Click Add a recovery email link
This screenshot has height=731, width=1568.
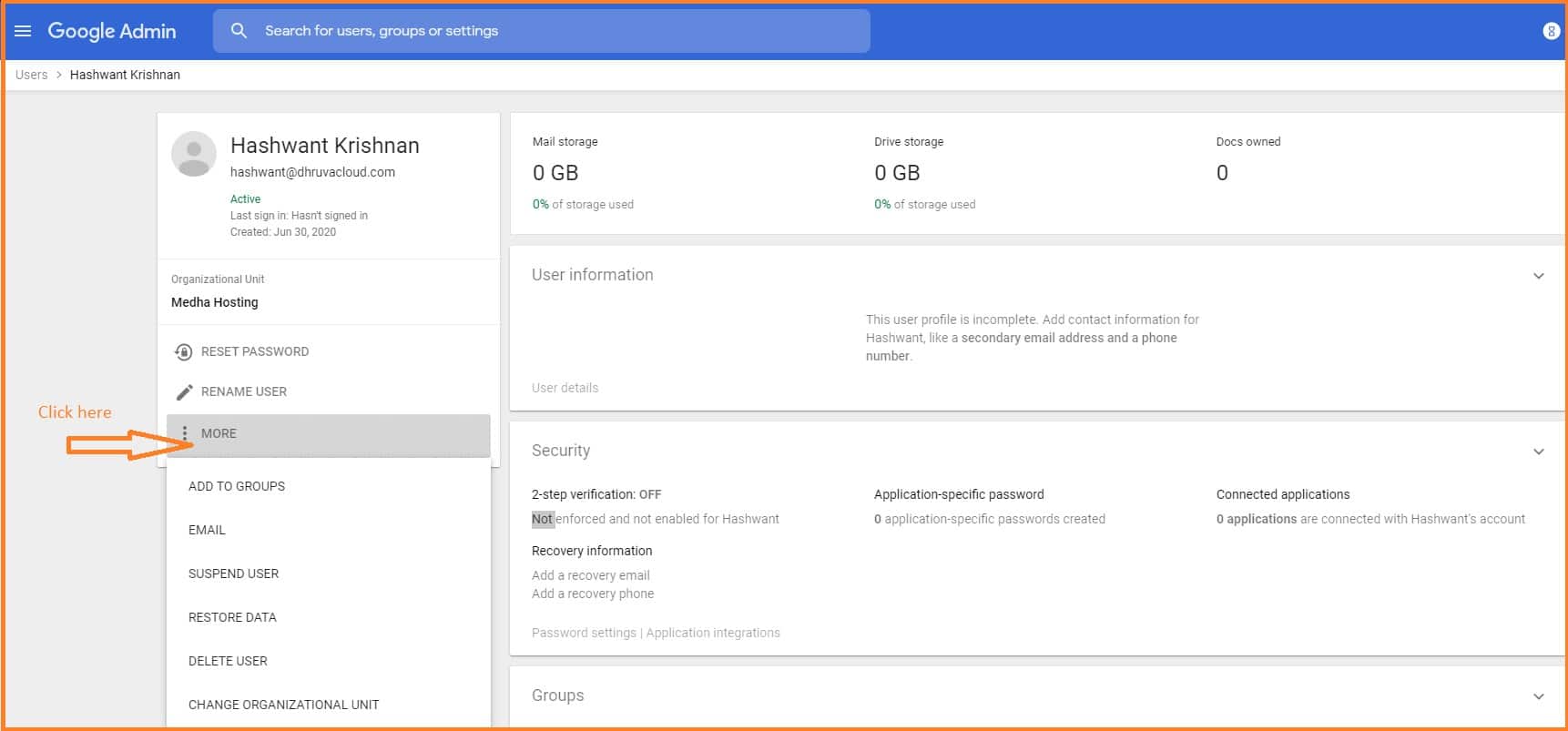click(590, 575)
